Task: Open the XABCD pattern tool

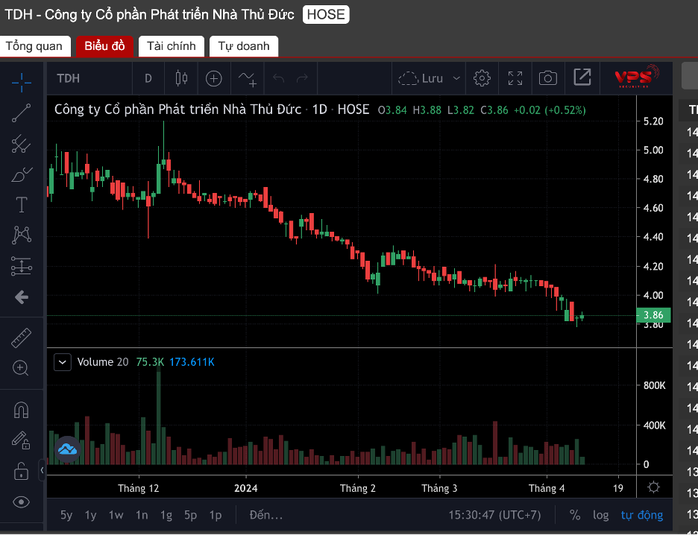Action: [21, 235]
